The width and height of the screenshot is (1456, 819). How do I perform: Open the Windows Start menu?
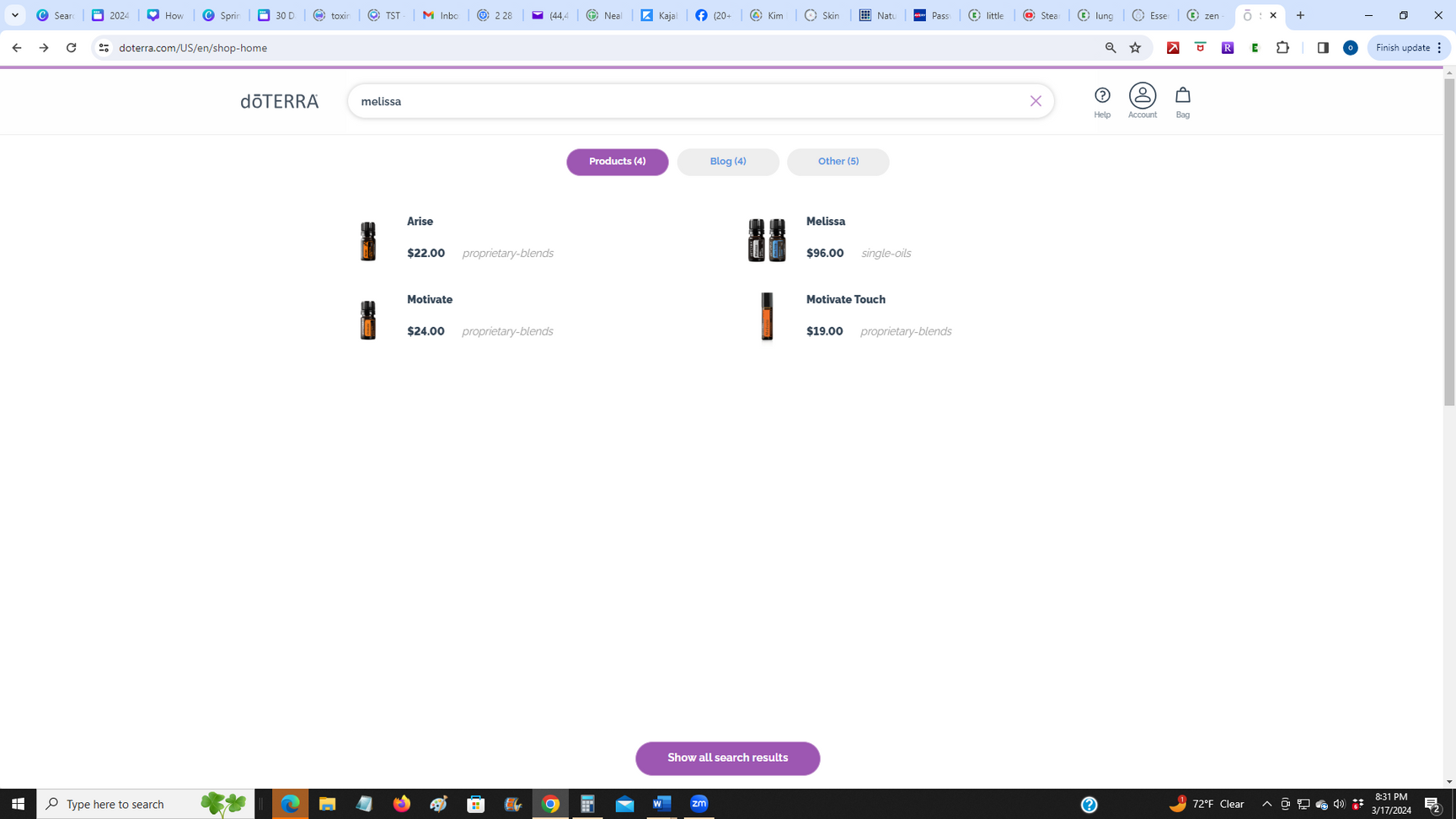click(x=18, y=804)
